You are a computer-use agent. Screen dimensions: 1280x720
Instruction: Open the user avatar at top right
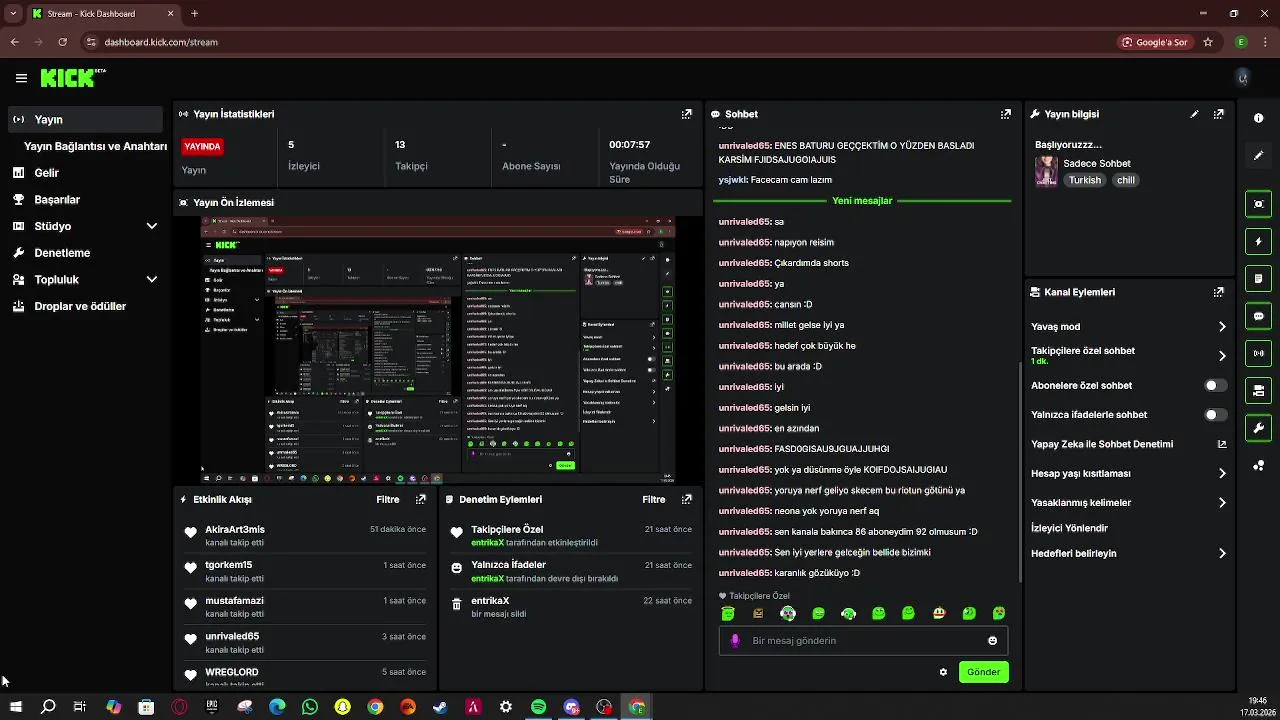pyautogui.click(x=1242, y=78)
